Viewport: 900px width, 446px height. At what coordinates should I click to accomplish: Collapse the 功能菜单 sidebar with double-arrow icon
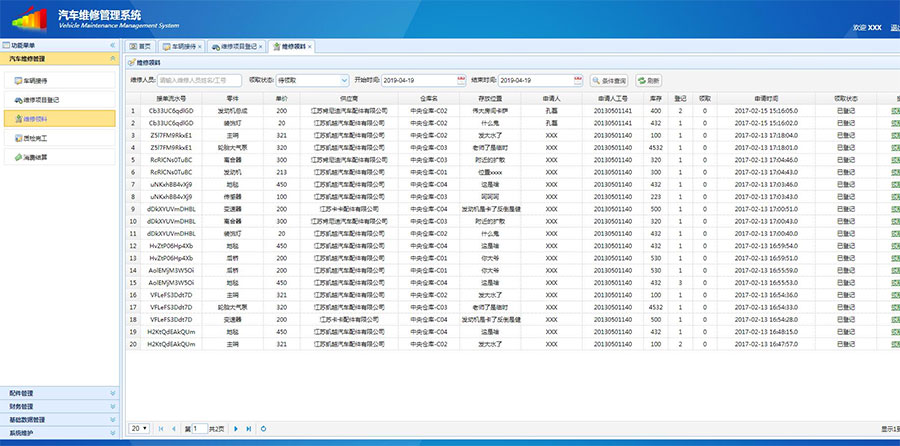(113, 46)
